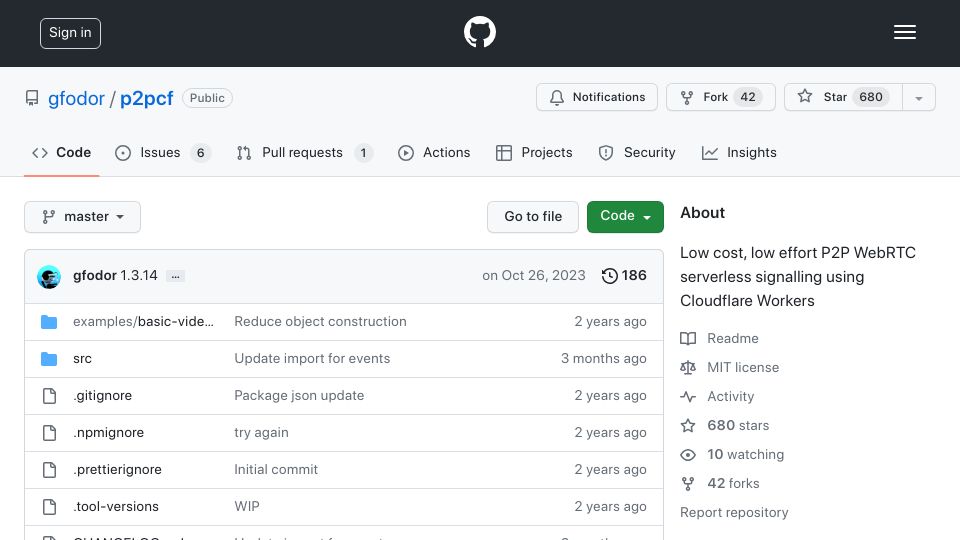Open the hamburger navigation menu
The height and width of the screenshot is (540, 960).
pos(904,32)
